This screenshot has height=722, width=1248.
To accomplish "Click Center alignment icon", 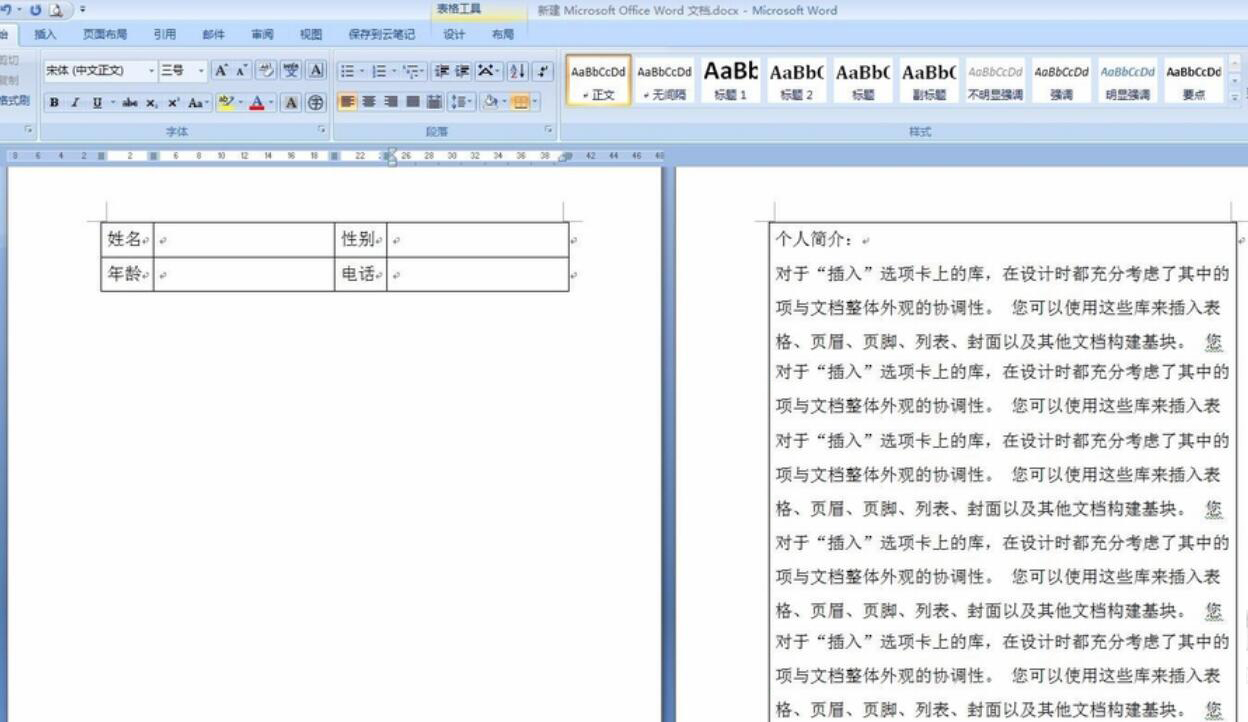I will [369, 103].
